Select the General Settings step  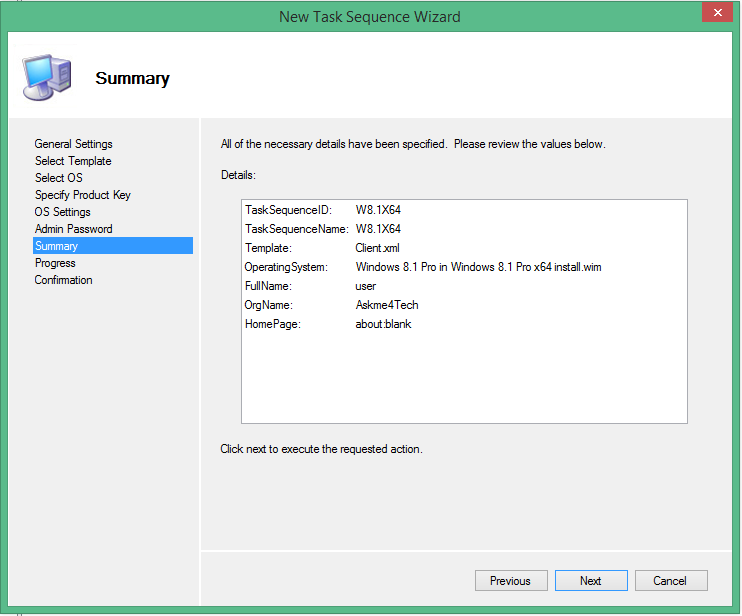(x=73, y=144)
